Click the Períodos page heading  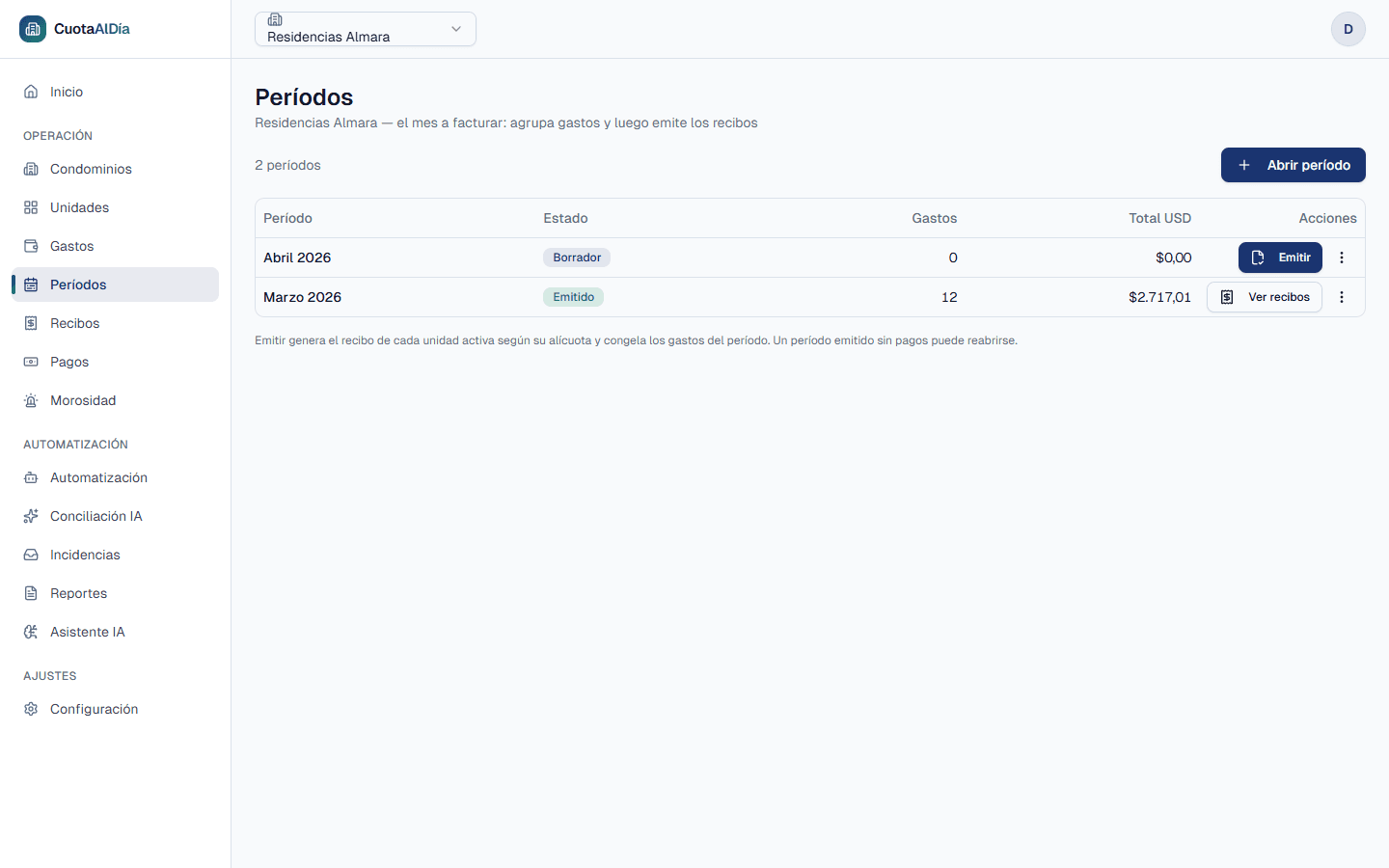pyautogui.click(x=304, y=97)
